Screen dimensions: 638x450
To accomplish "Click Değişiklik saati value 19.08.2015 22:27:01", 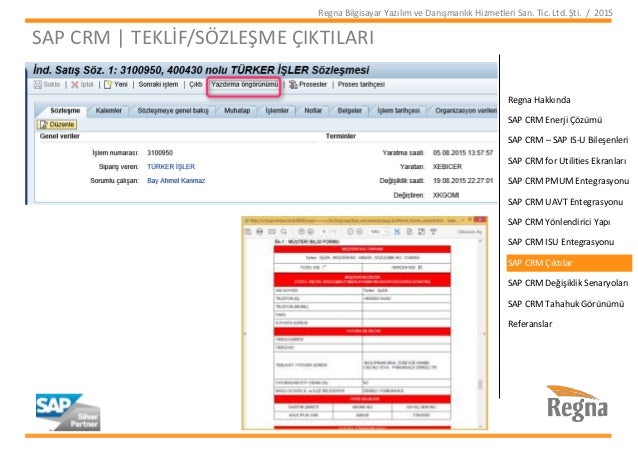I will (463, 180).
